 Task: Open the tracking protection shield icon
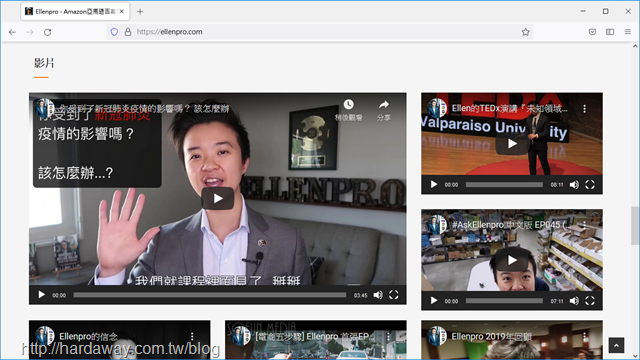(114, 32)
